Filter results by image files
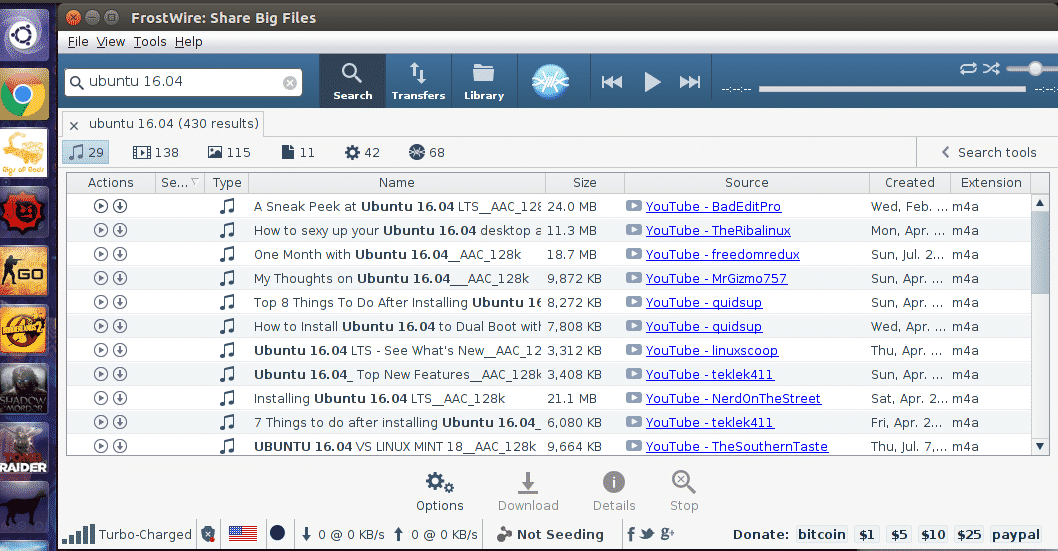 [x=229, y=152]
